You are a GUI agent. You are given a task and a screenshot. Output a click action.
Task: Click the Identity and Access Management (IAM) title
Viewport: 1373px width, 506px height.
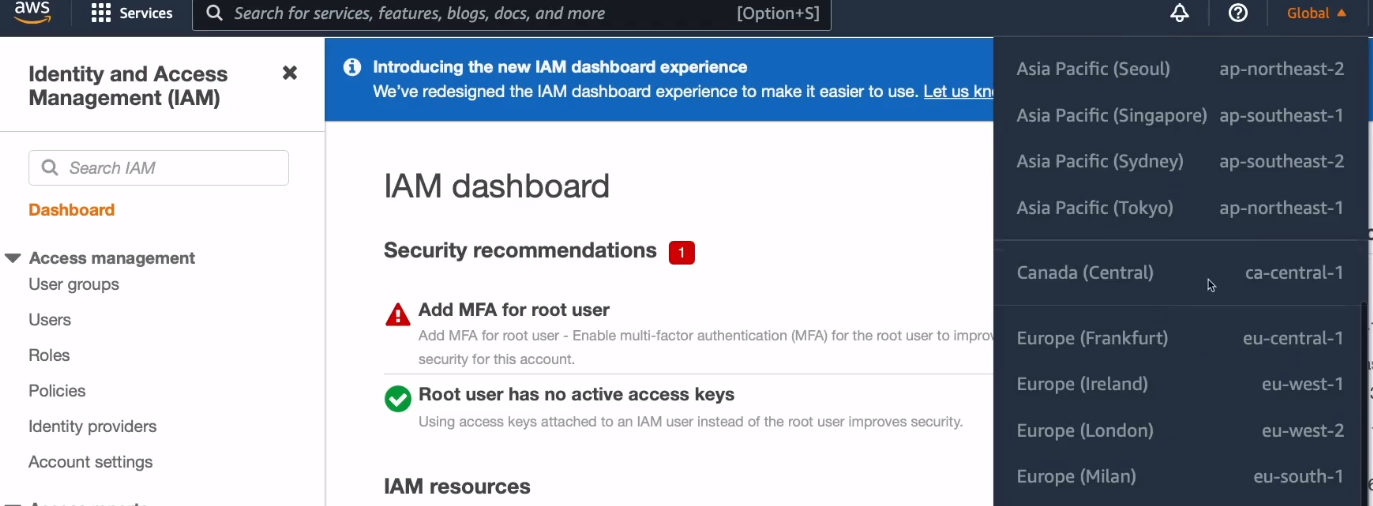point(128,86)
